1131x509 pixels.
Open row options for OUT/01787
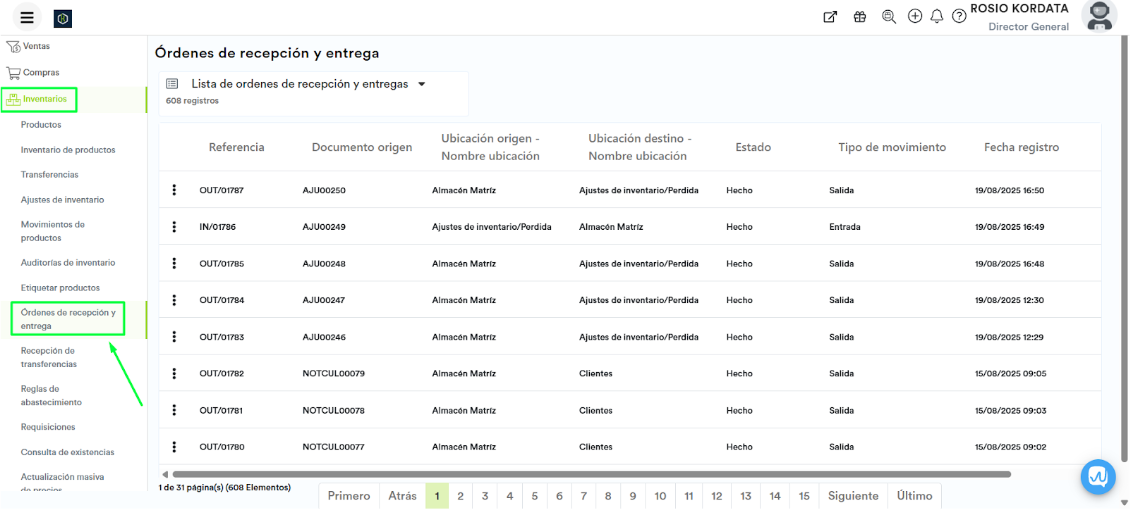(x=174, y=190)
